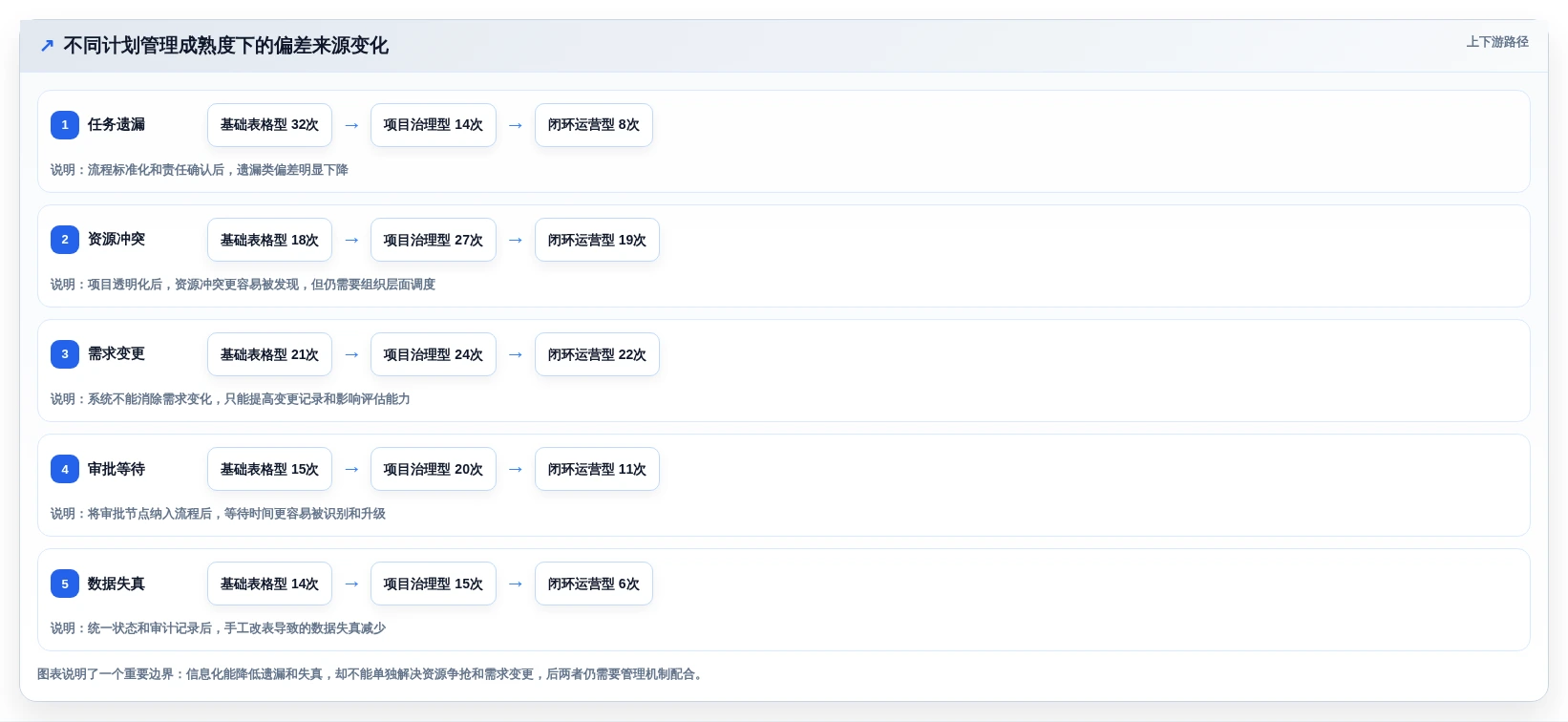Select the 闭环运营型 11次 chip
1568x722 pixels.
pos(597,469)
